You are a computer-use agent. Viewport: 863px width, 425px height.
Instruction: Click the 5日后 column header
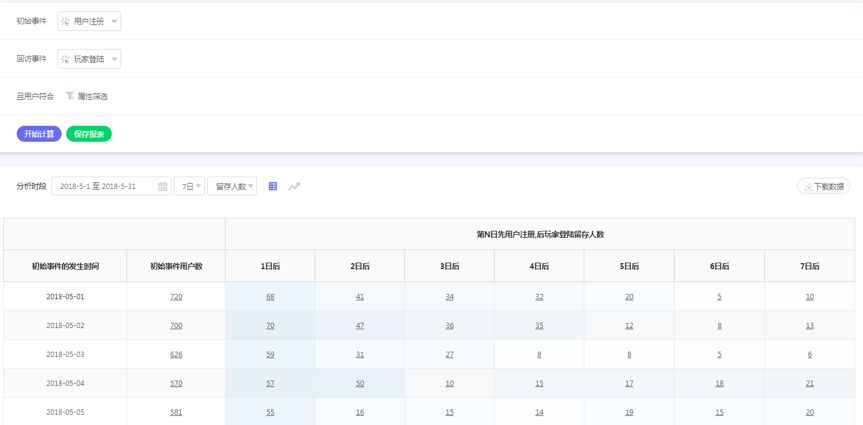(x=629, y=266)
